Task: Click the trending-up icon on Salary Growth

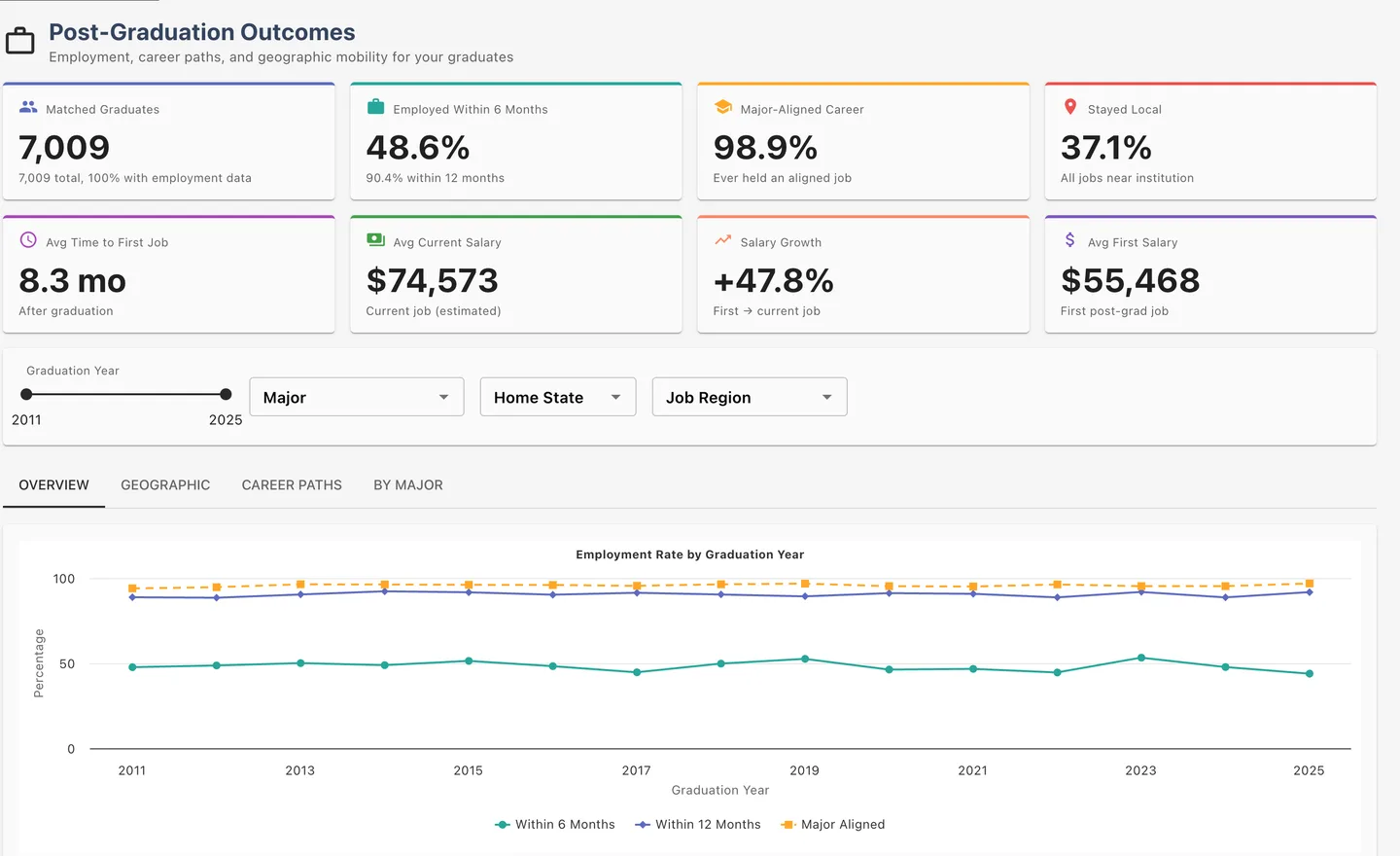Action: pyautogui.click(x=722, y=240)
